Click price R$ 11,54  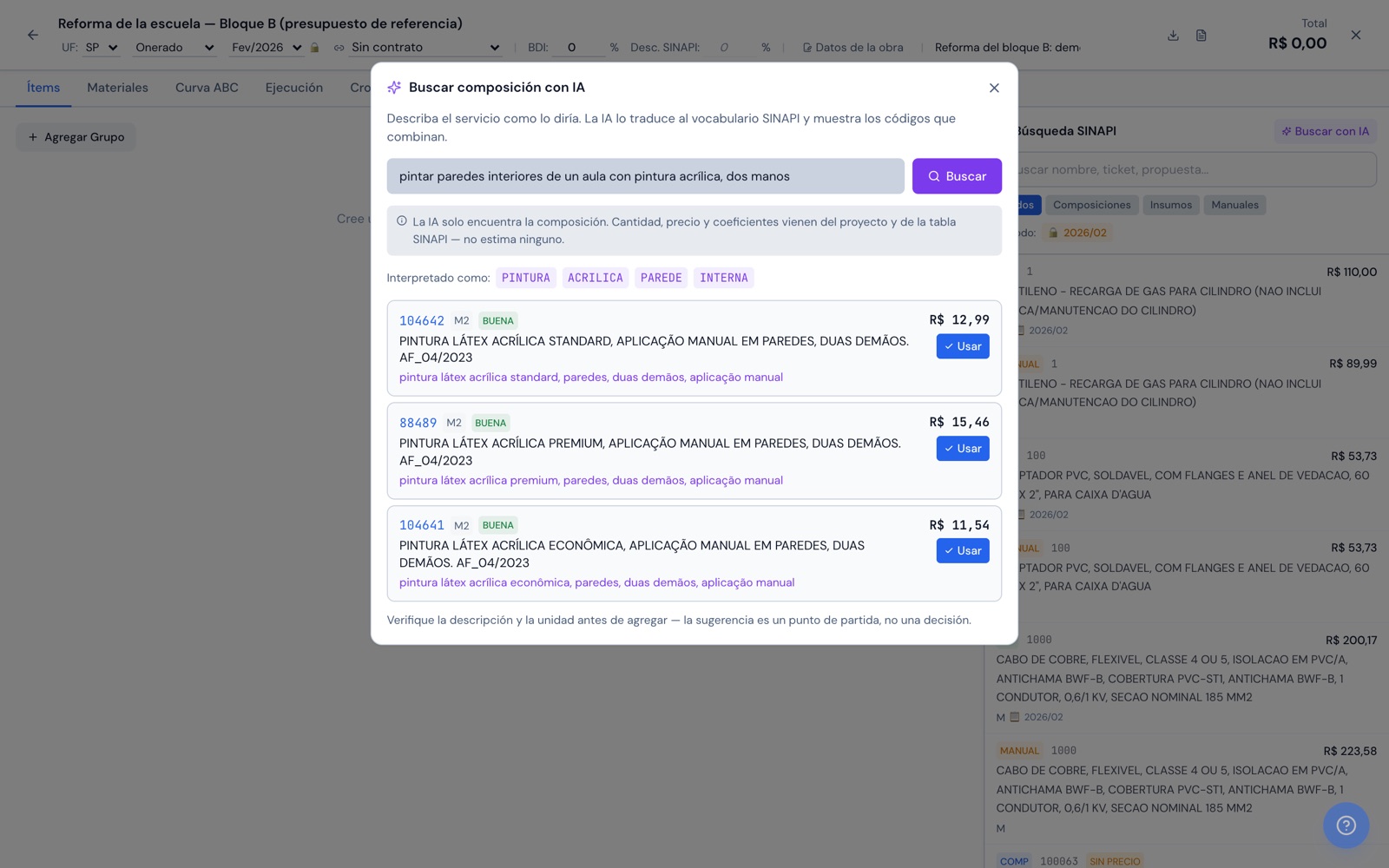pos(959,524)
